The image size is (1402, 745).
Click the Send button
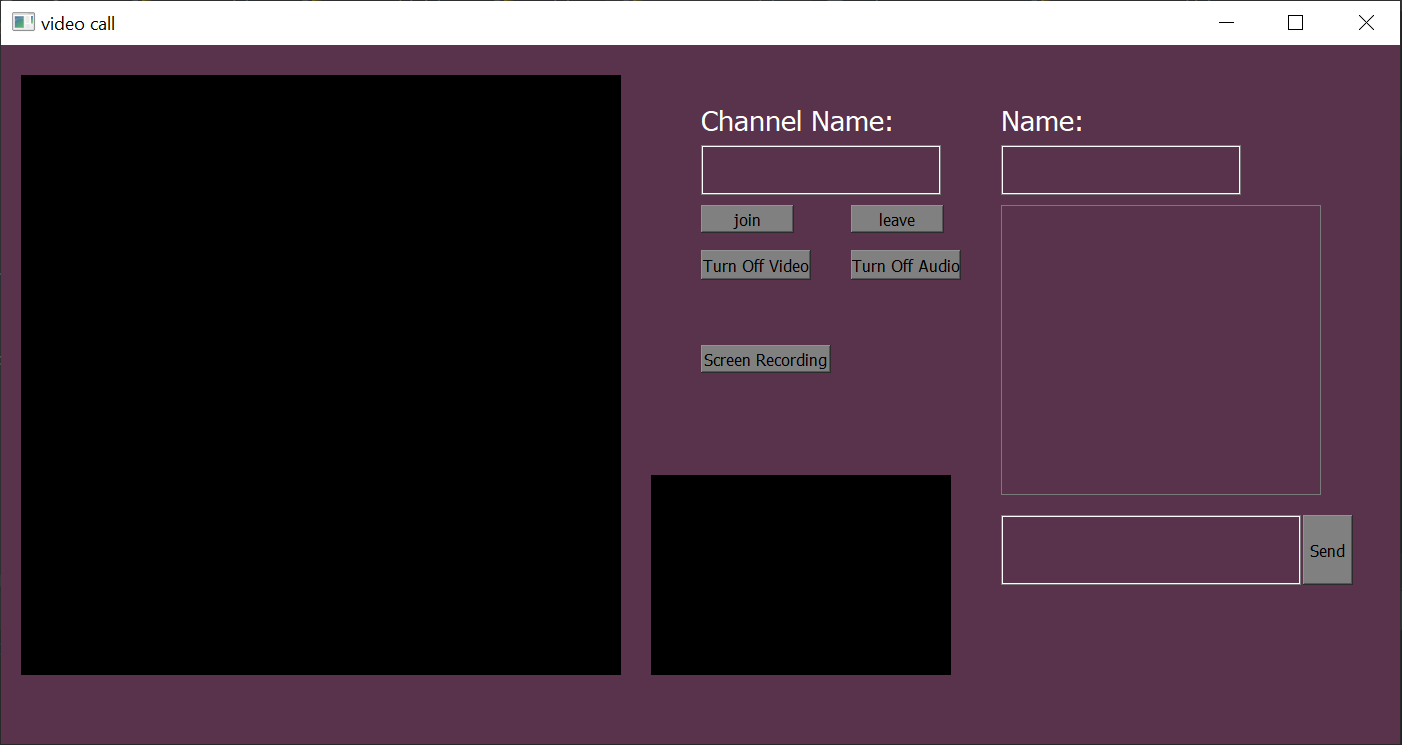click(x=1326, y=549)
